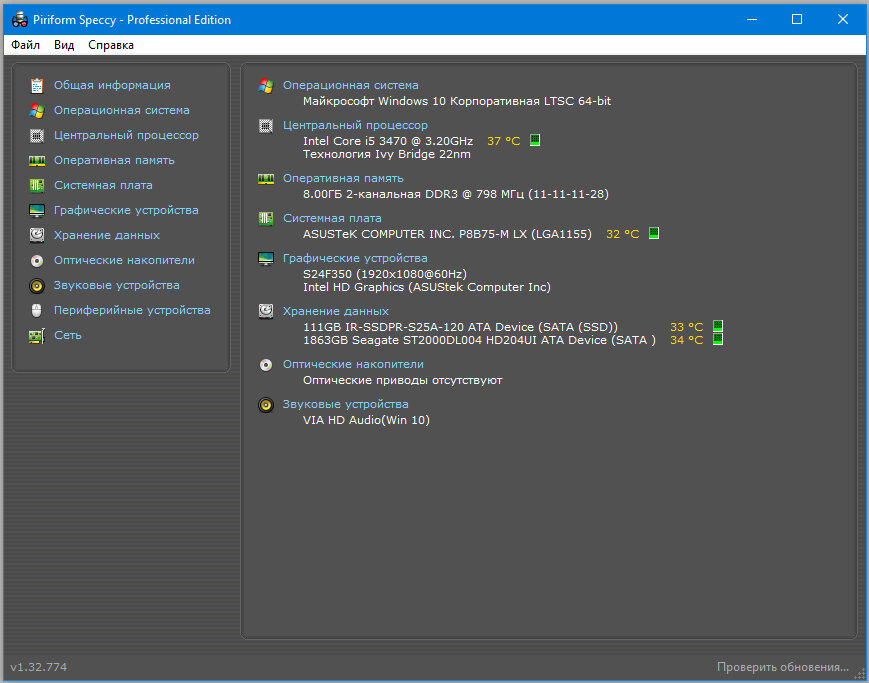Open the Вид menu
The height and width of the screenshot is (683, 869).
coord(64,45)
